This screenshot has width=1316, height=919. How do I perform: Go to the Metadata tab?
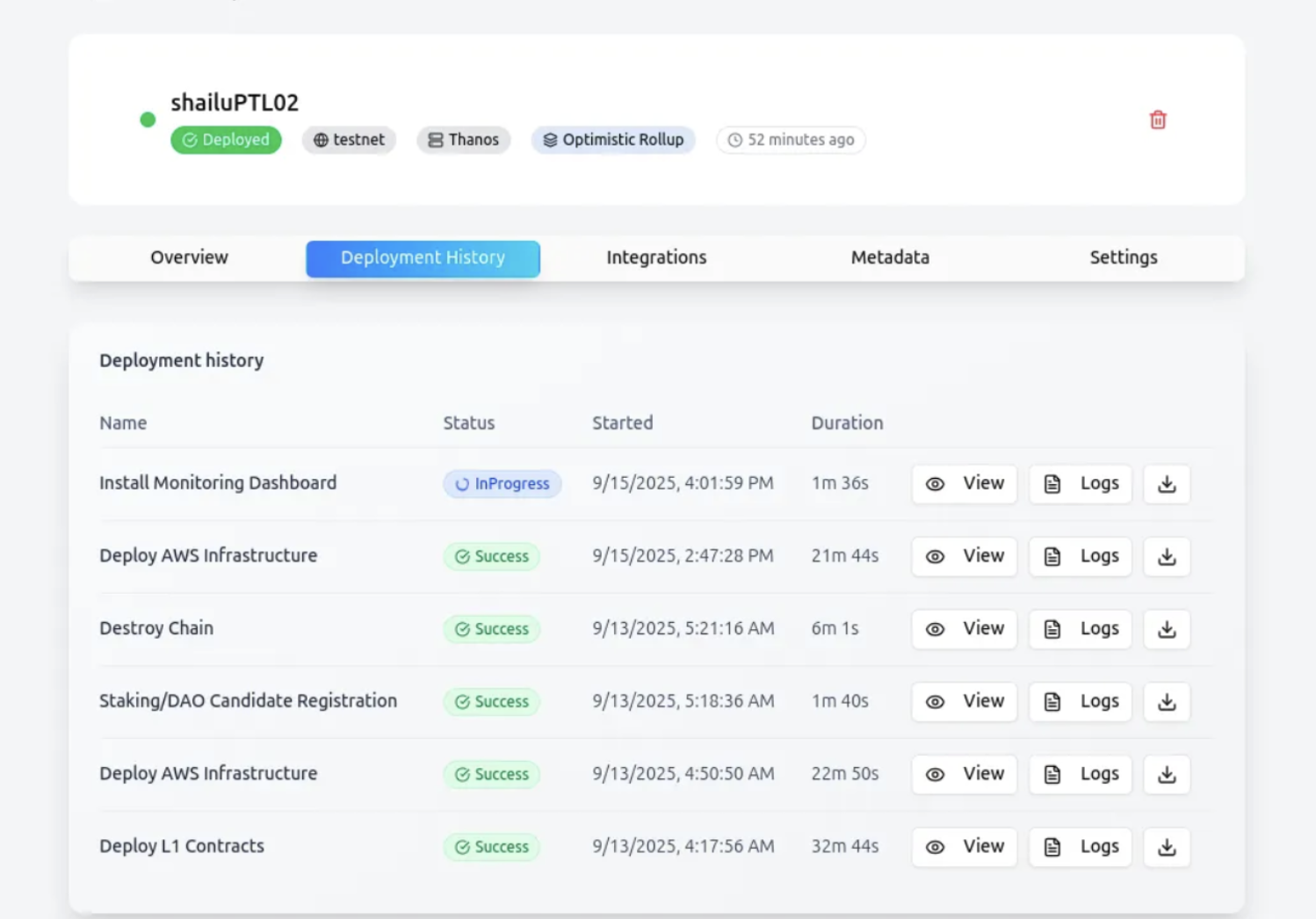[889, 257]
